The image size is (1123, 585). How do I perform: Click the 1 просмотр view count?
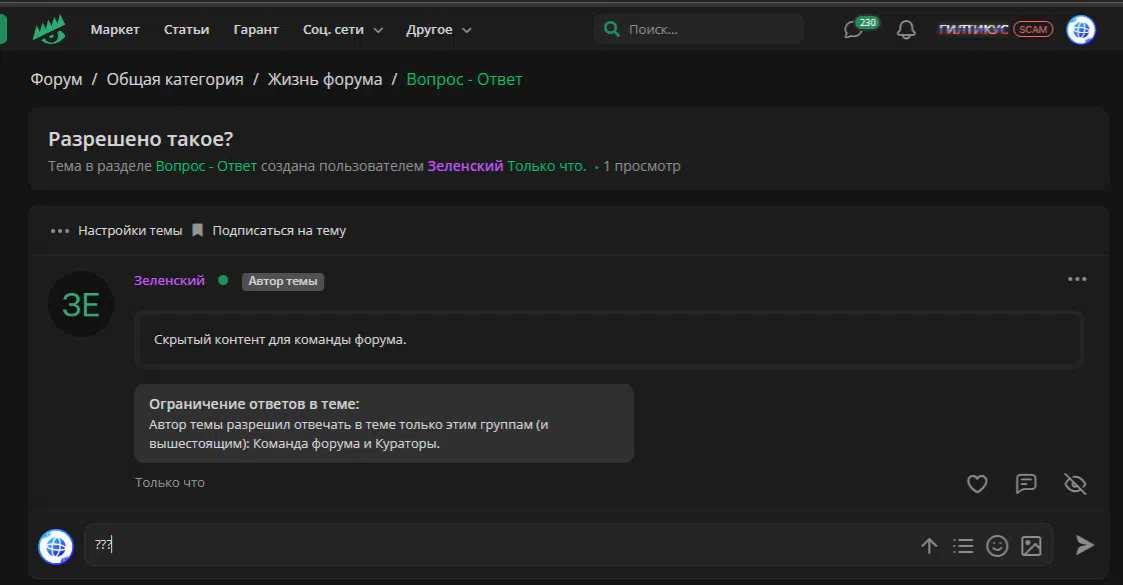coord(642,166)
